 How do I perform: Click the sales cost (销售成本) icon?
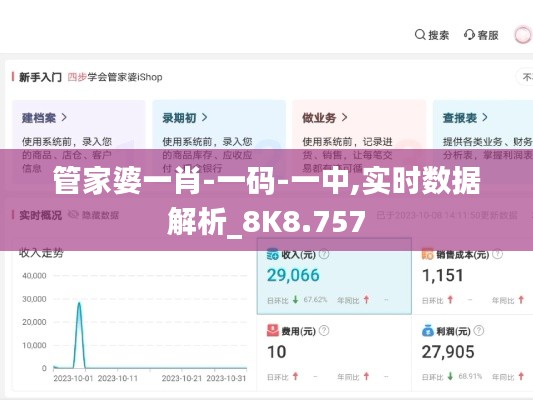click(427, 254)
